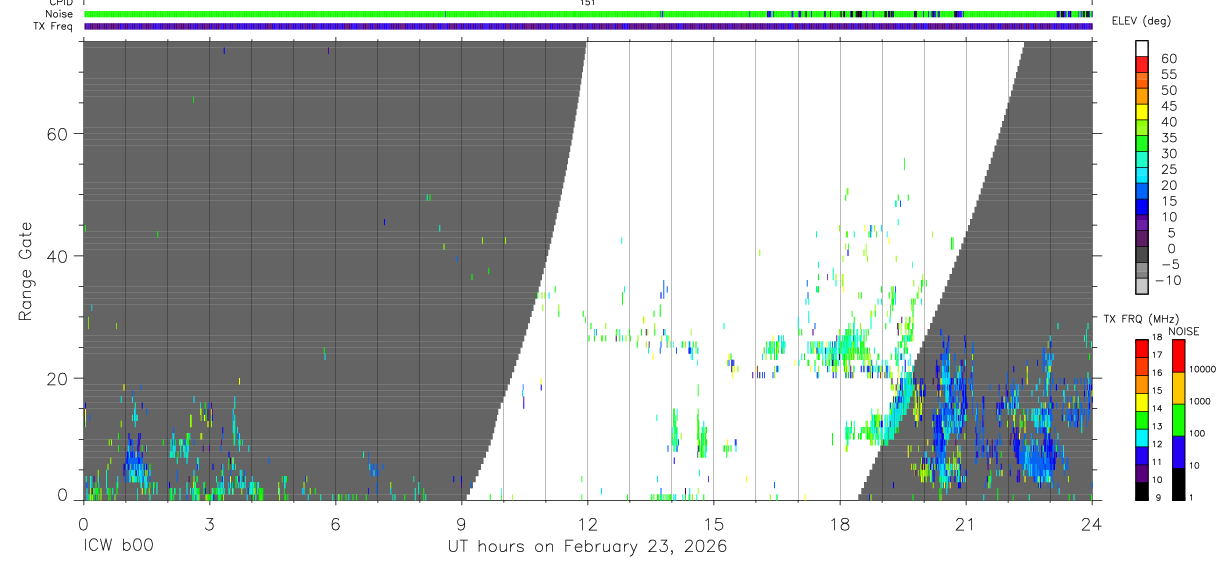The width and height of the screenshot is (1228, 567).
Task: Click the '60' tick on Range Gate axis
Action: pos(57,133)
